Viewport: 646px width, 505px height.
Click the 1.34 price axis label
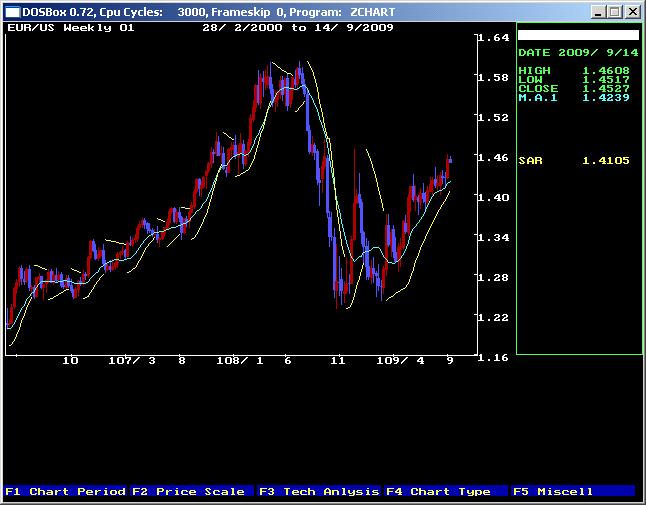(494, 237)
